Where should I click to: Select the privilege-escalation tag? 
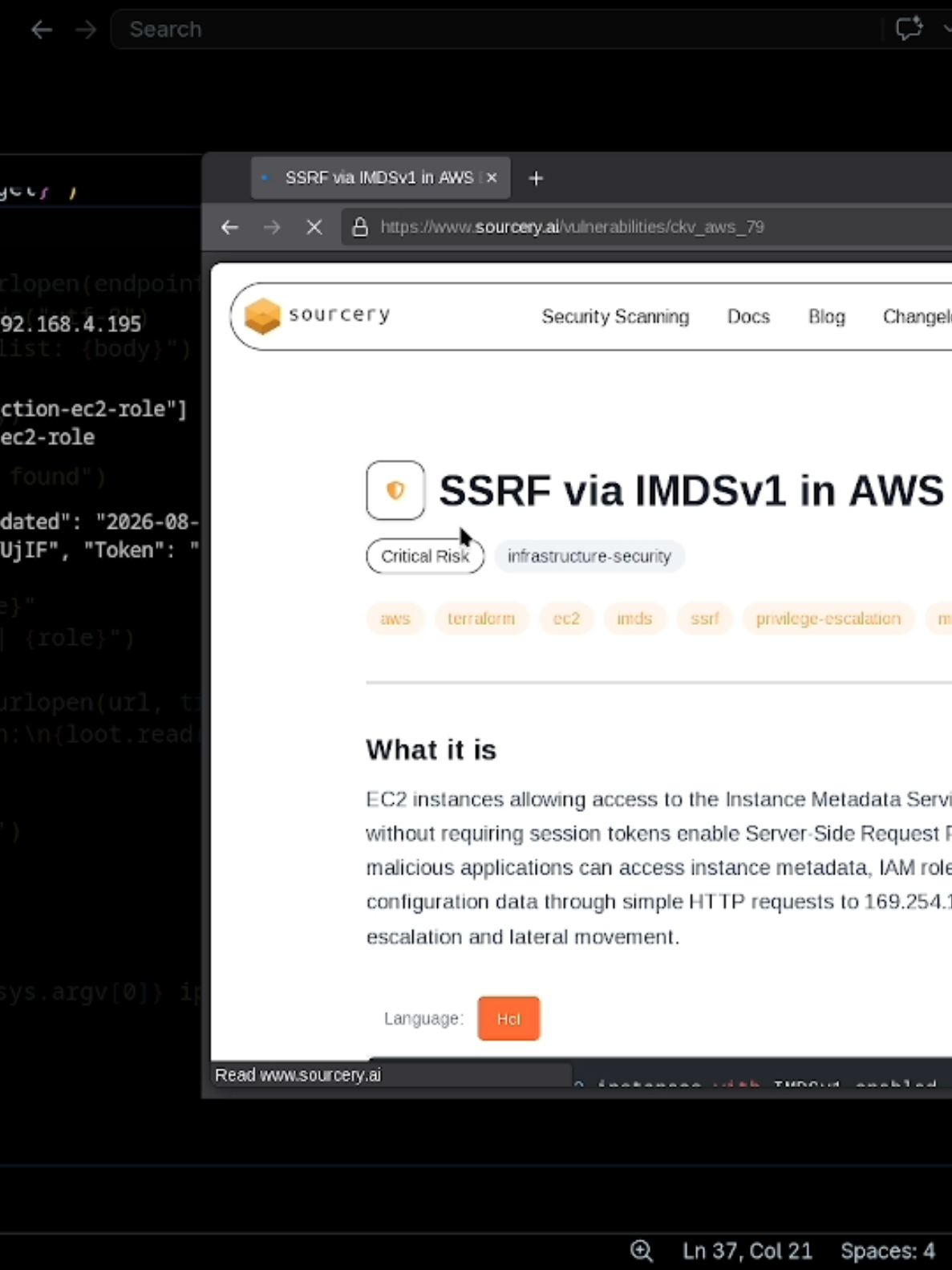click(828, 619)
